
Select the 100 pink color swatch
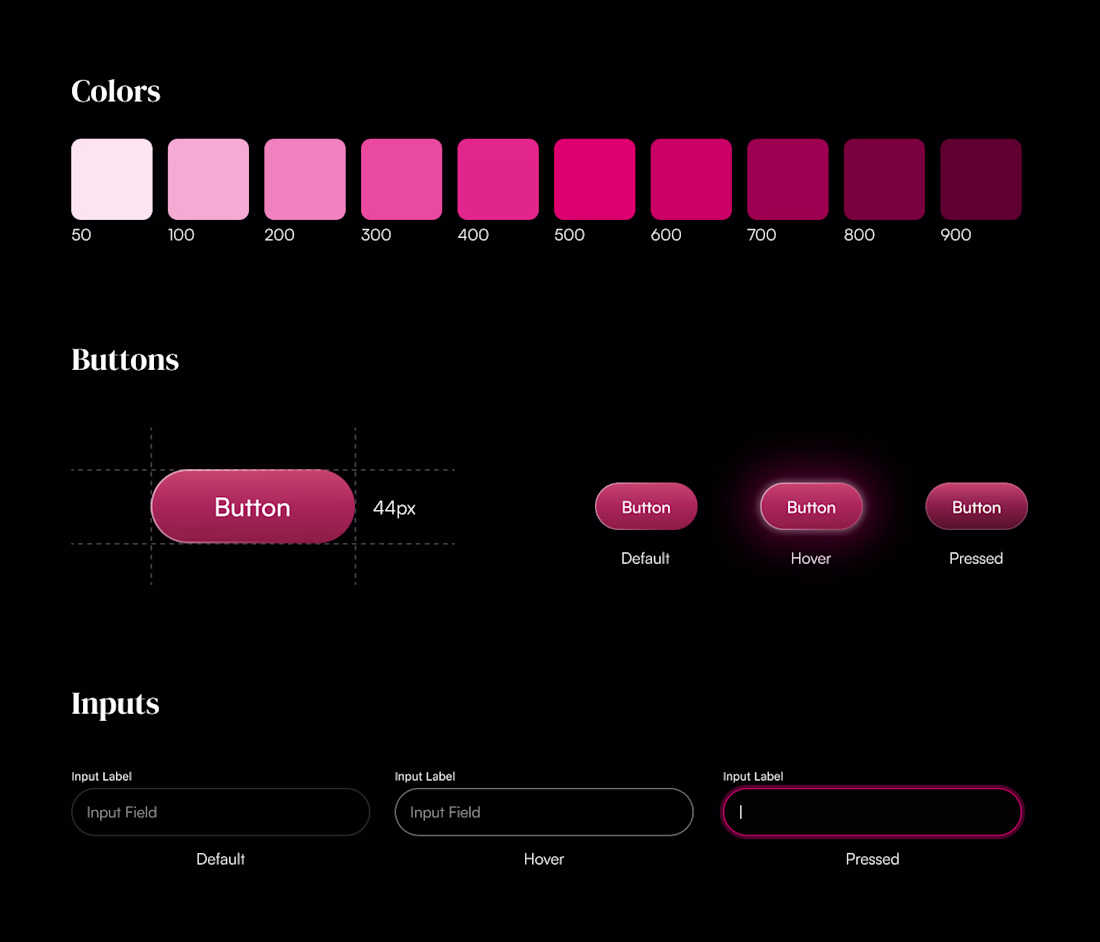(x=208, y=179)
